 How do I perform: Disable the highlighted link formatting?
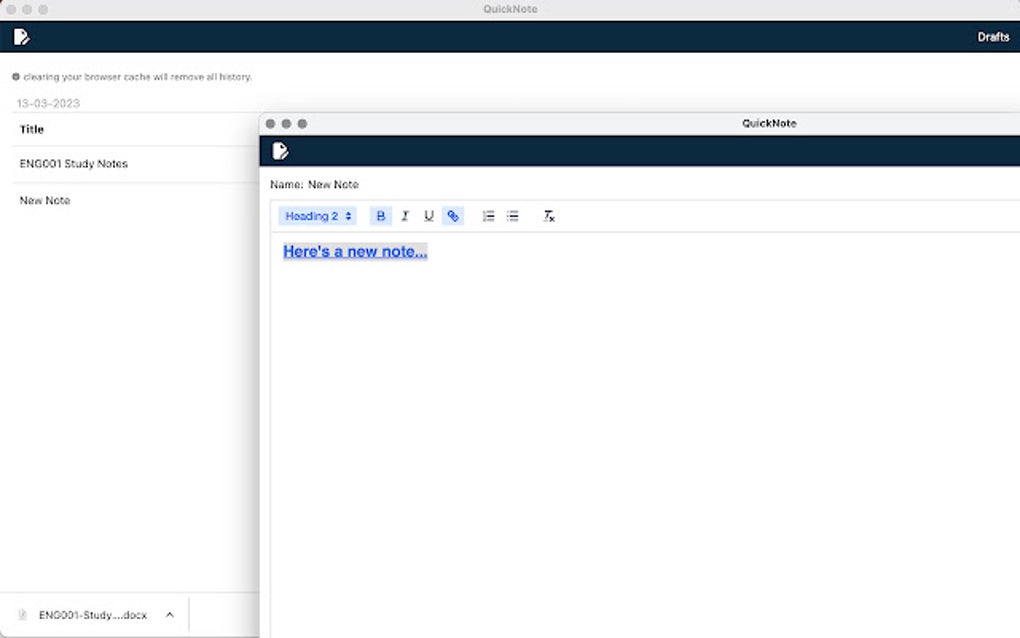[x=453, y=215]
